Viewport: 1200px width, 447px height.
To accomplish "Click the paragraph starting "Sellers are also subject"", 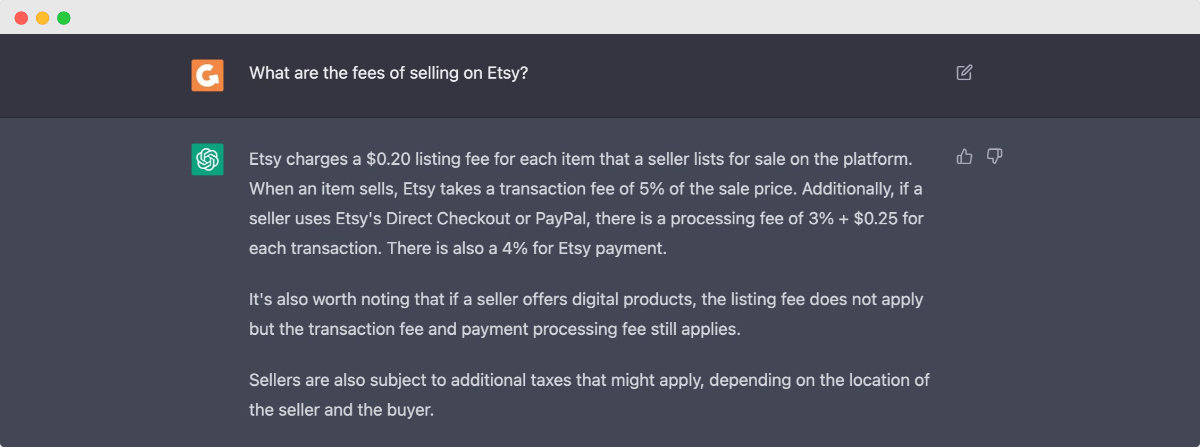I will pos(589,395).
